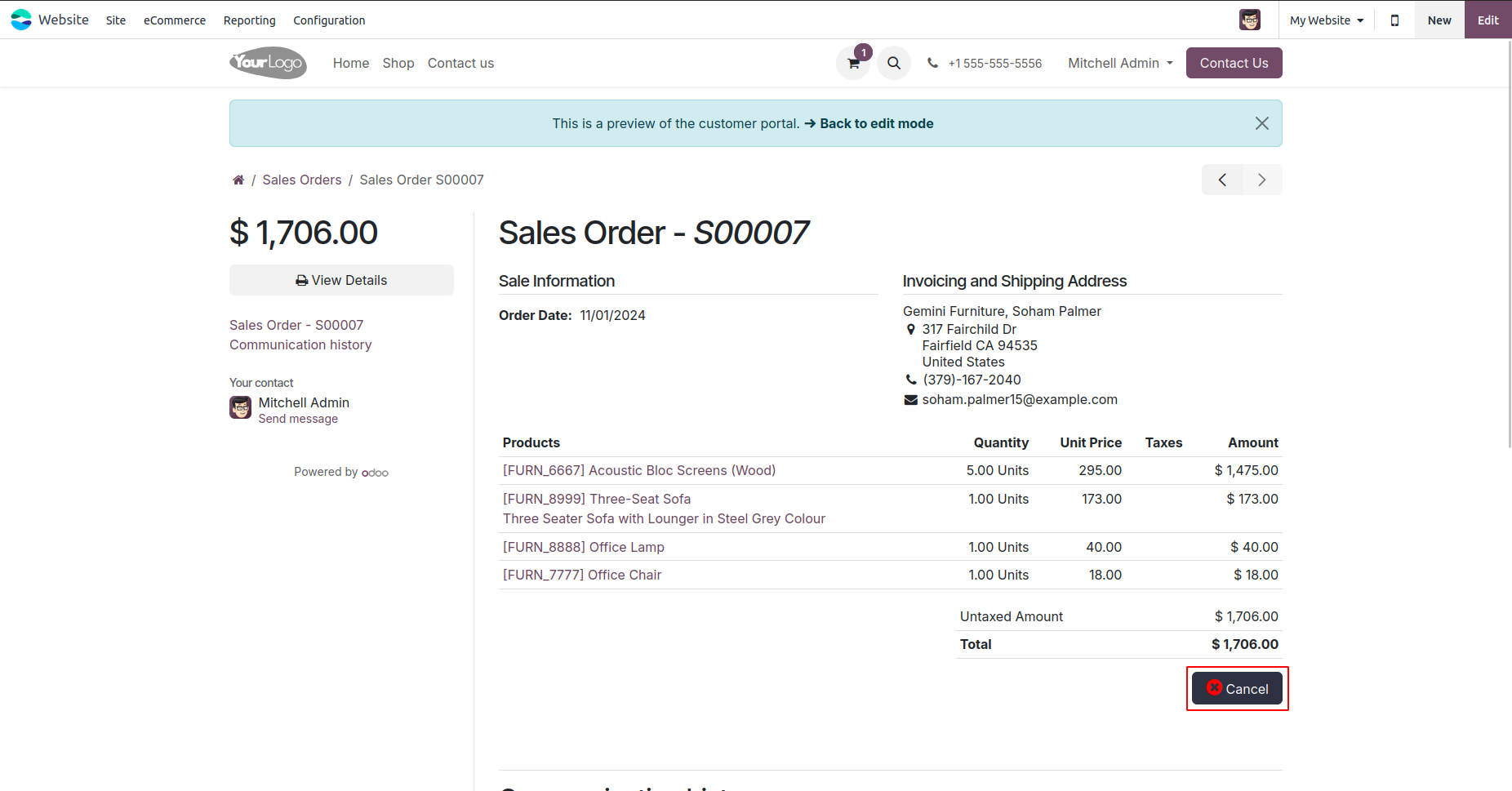Expand the My Website dropdown

point(1327,20)
